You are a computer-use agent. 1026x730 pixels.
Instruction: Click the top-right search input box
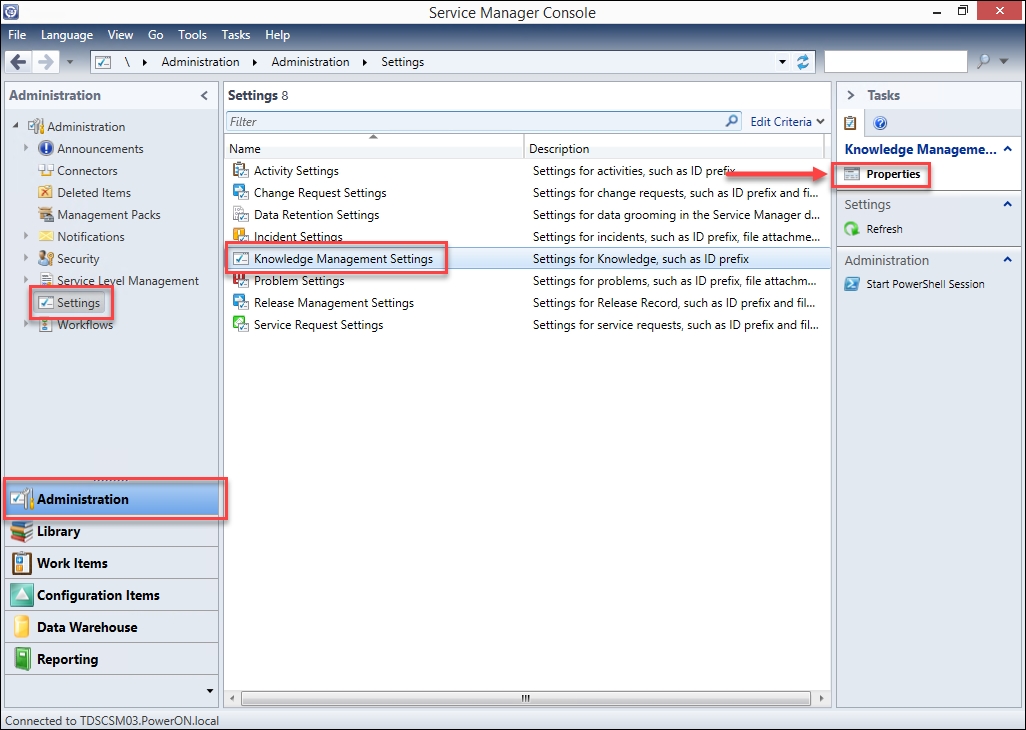pyautogui.click(x=895, y=61)
